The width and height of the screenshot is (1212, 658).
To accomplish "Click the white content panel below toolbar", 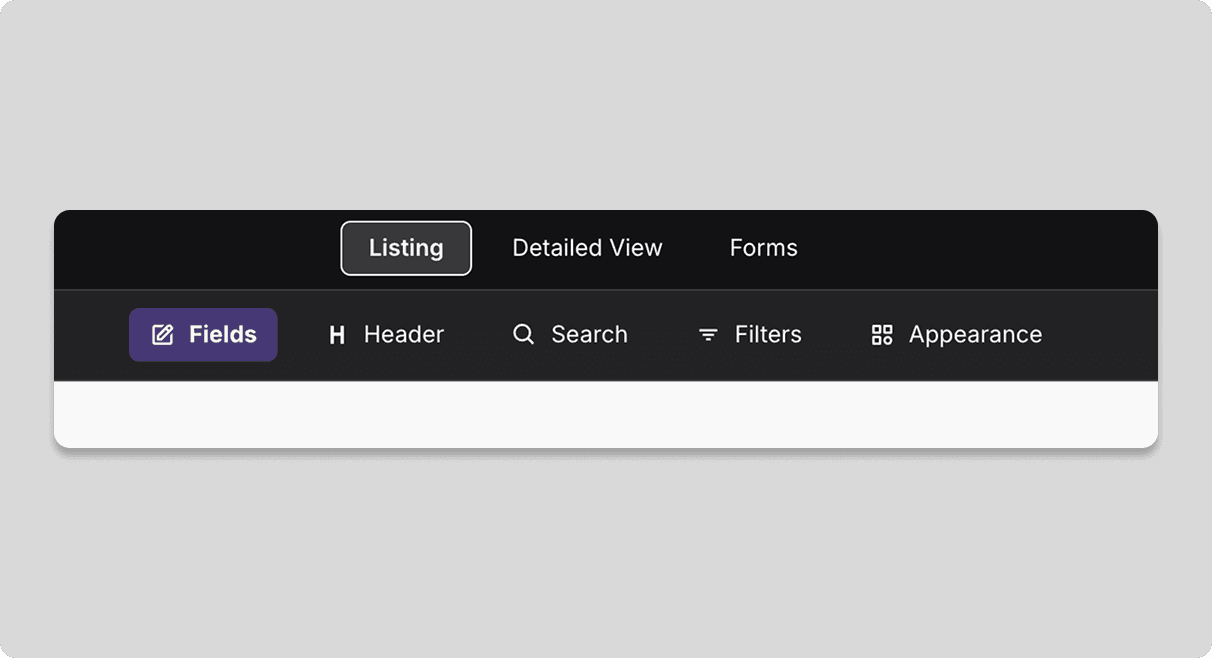I will (x=606, y=415).
